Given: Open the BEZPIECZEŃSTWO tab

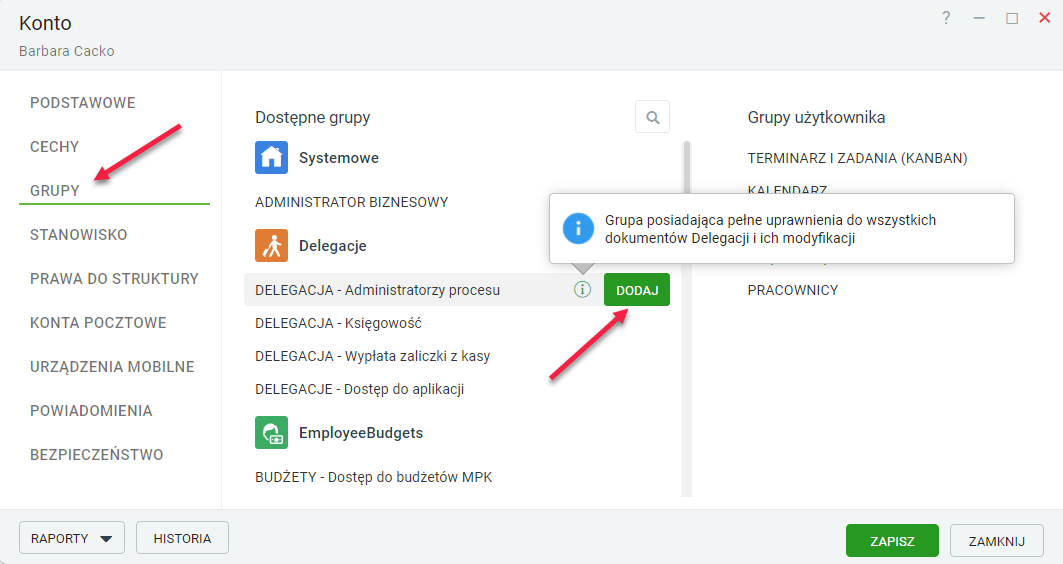Looking at the screenshot, I should [x=96, y=455].
